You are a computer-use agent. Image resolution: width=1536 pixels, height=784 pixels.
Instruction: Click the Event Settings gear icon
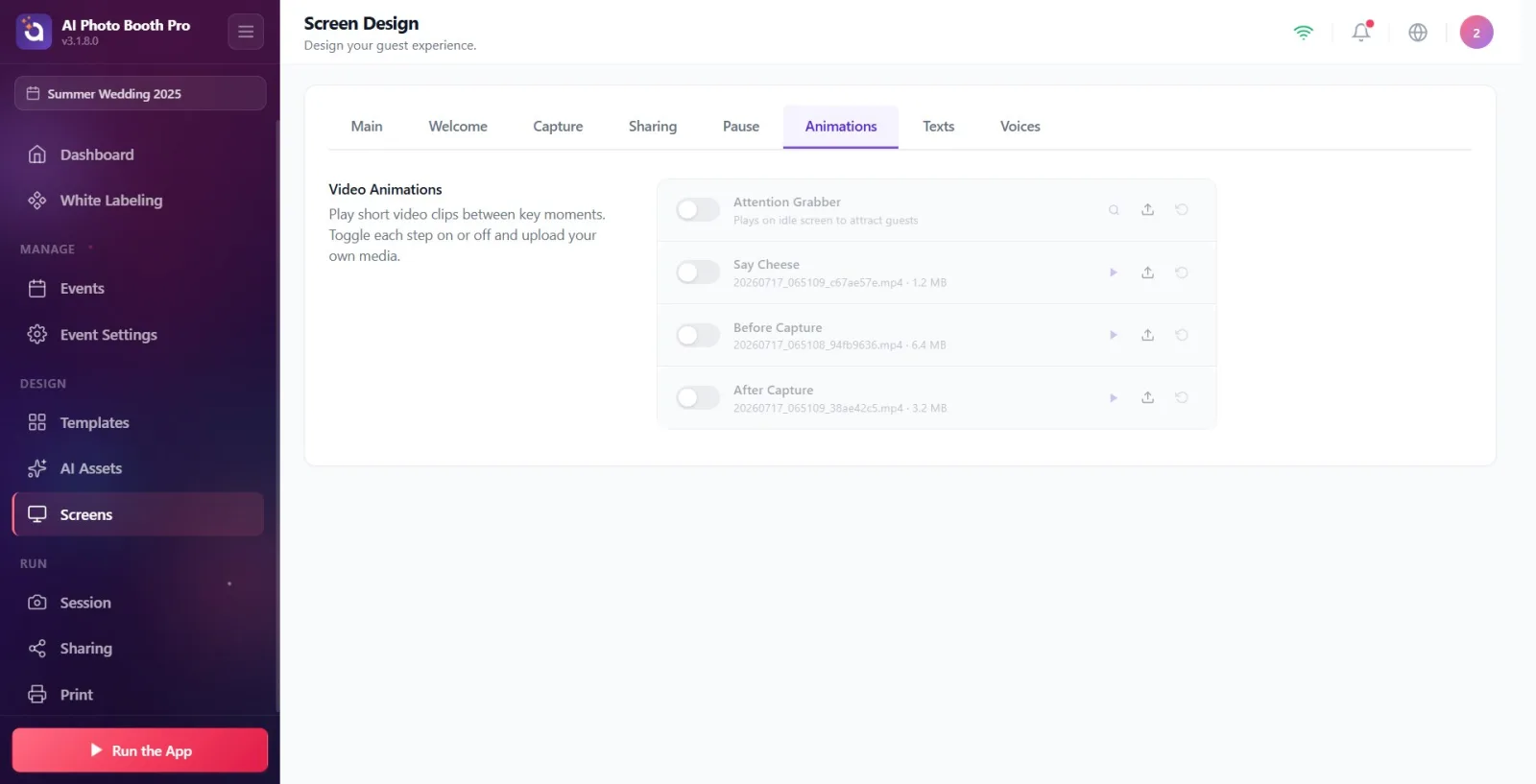[37, 334]
